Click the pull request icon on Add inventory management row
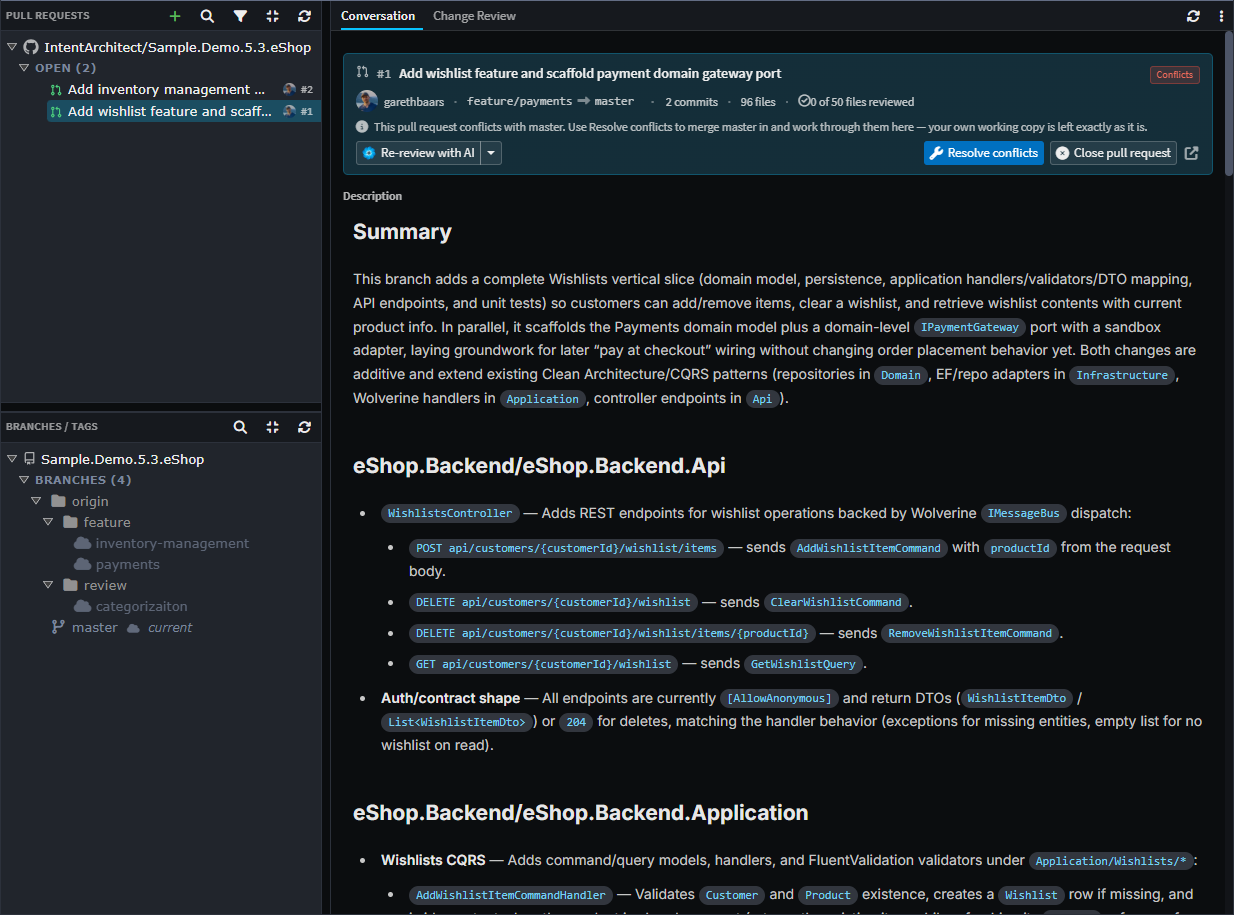The height and width of the screenshot is (915, 1234). 56,89
